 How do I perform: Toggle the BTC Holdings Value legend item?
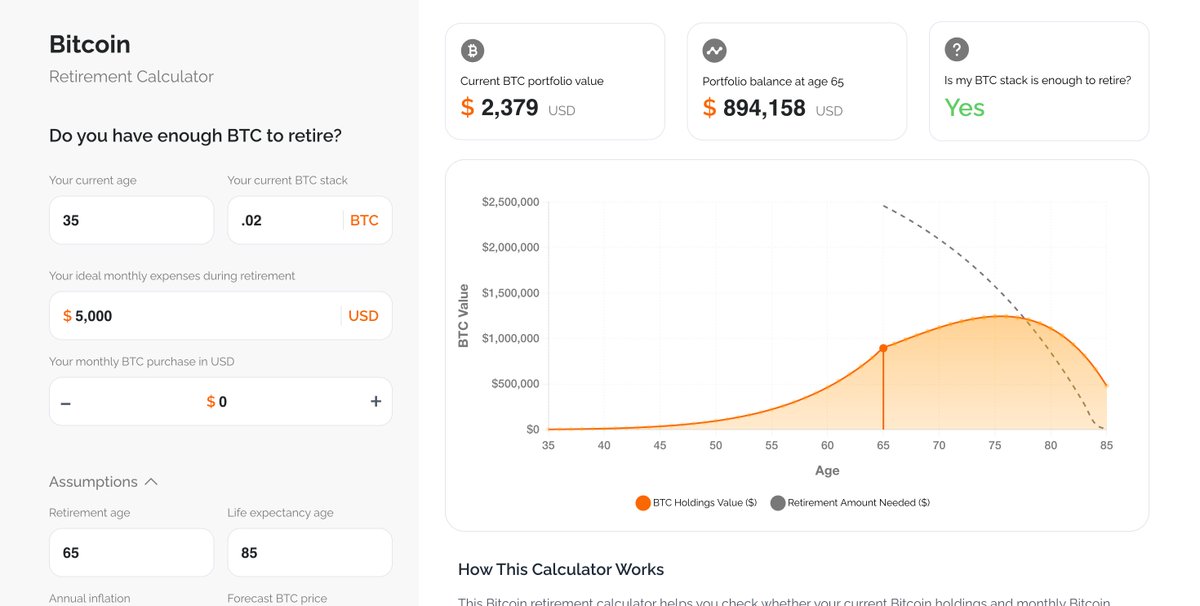[696, 503]
